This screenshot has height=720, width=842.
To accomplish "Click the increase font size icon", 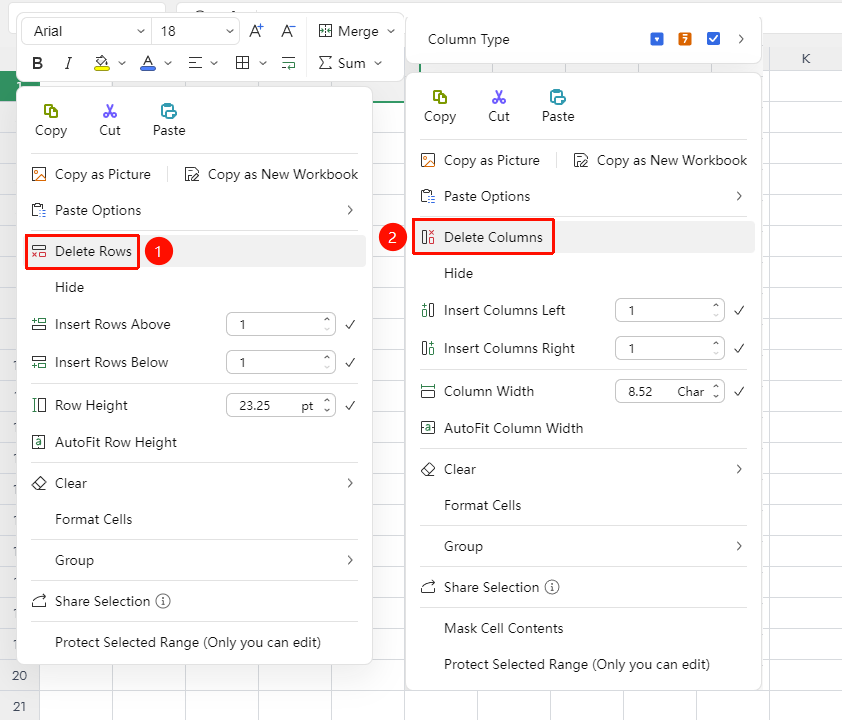I will (256, 31).
